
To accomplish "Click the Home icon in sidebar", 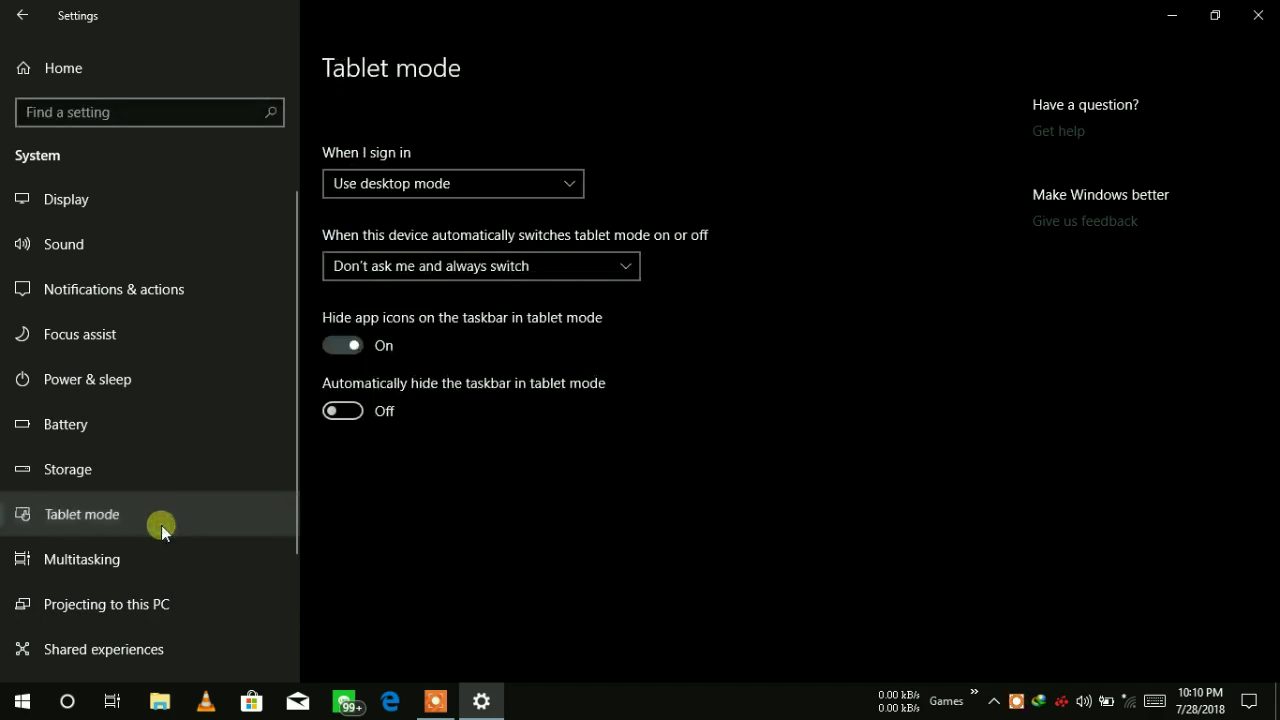I will tap(23, 68).
